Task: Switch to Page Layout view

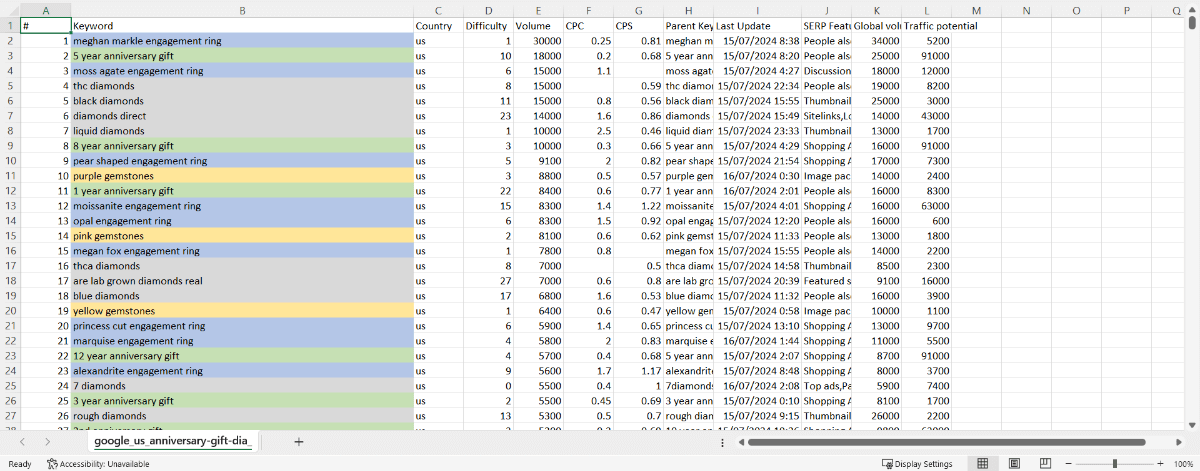Action: click(x=1014, y=464)
